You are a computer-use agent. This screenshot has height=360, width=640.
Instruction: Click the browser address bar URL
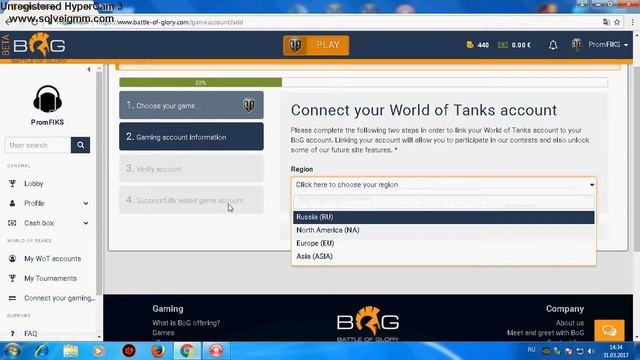tap(180, 22)
